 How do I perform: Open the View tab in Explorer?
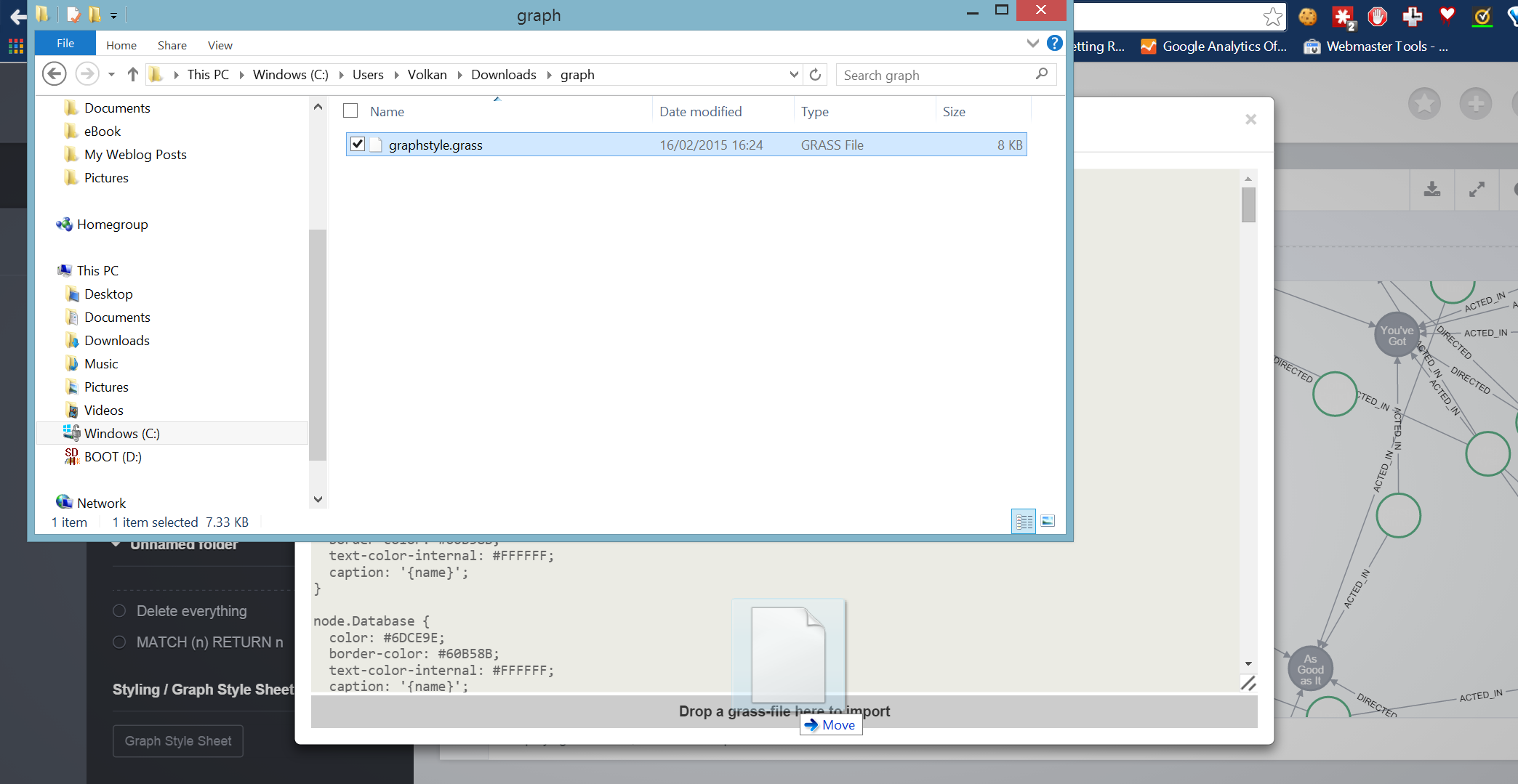click(x=220, y=44)
